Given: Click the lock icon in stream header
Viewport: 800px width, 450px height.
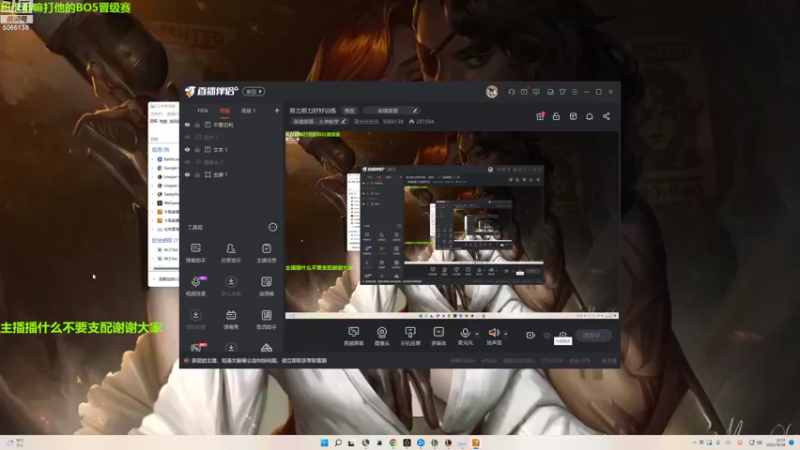Looking at the screenshot, I should pyautogui.click(x=556, y=116).
